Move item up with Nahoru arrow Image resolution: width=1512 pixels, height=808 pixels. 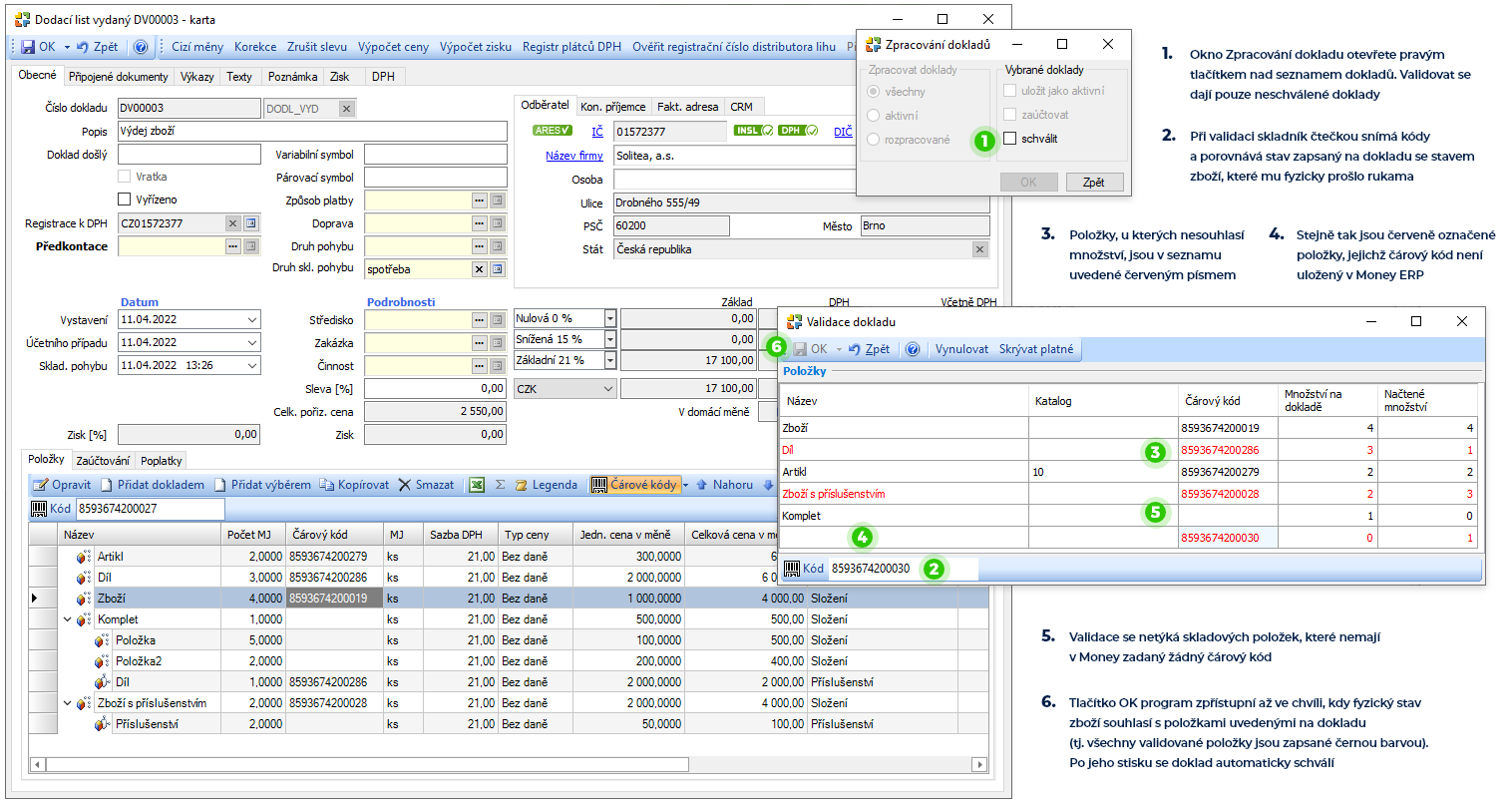click(x=725, y=485)
